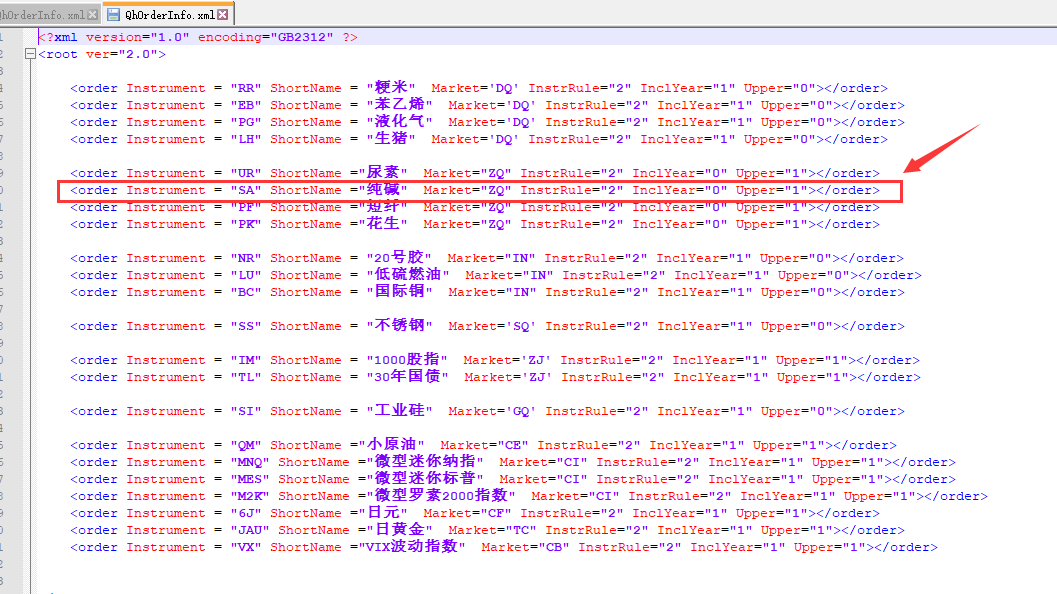Viewport: 1057px width, 594px height.
Task: Click Instrument "UR" value
Action: coord(245,173)
